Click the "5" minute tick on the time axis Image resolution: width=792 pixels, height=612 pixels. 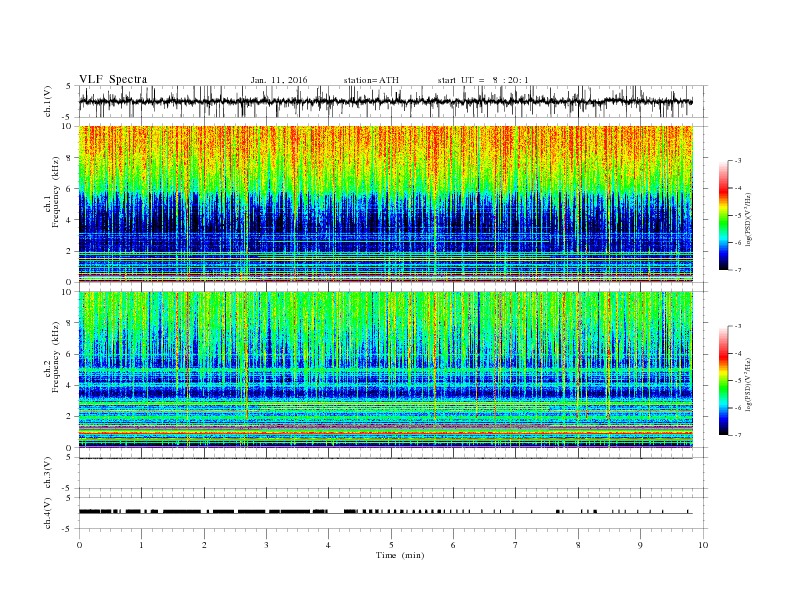coord(391,545)
